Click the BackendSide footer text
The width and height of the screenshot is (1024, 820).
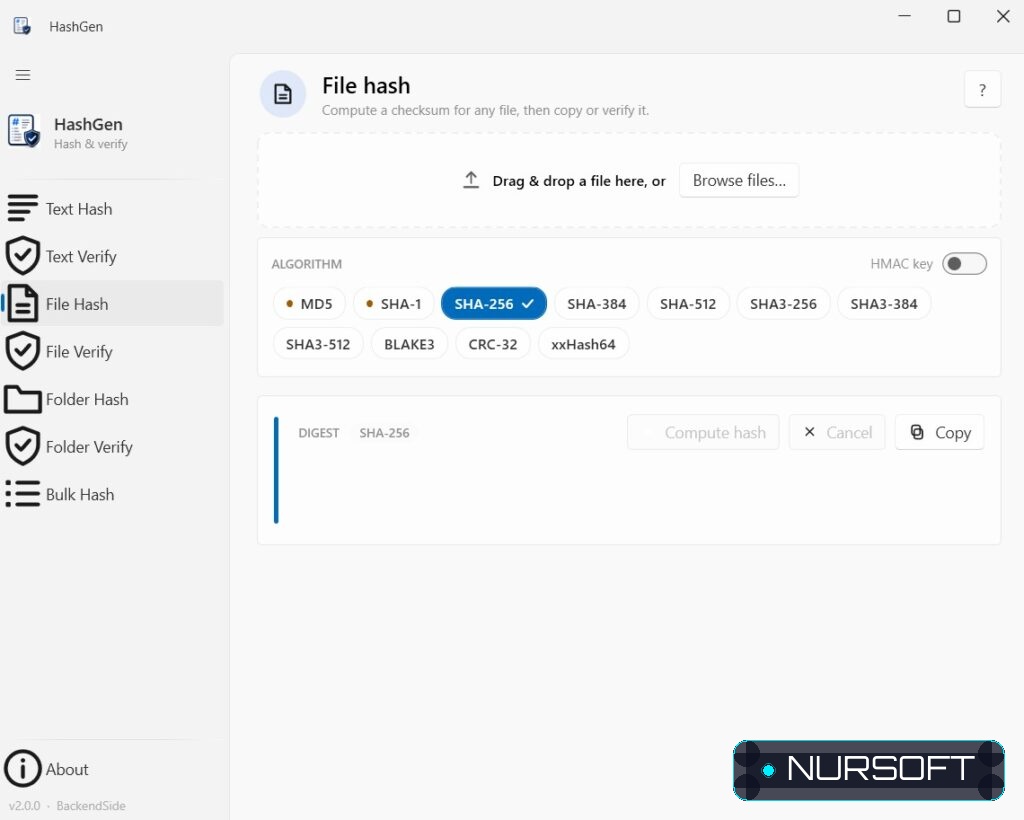(91, 806)
